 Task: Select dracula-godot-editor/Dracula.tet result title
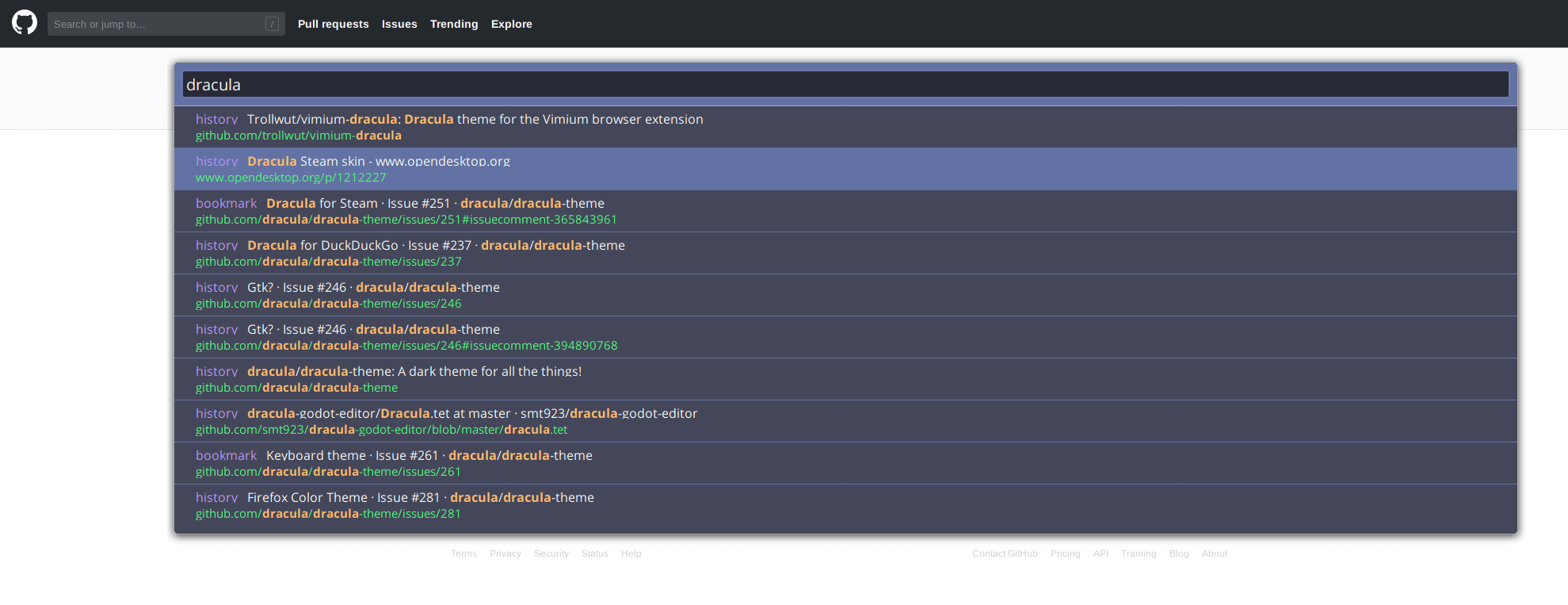tap(472, 413)
